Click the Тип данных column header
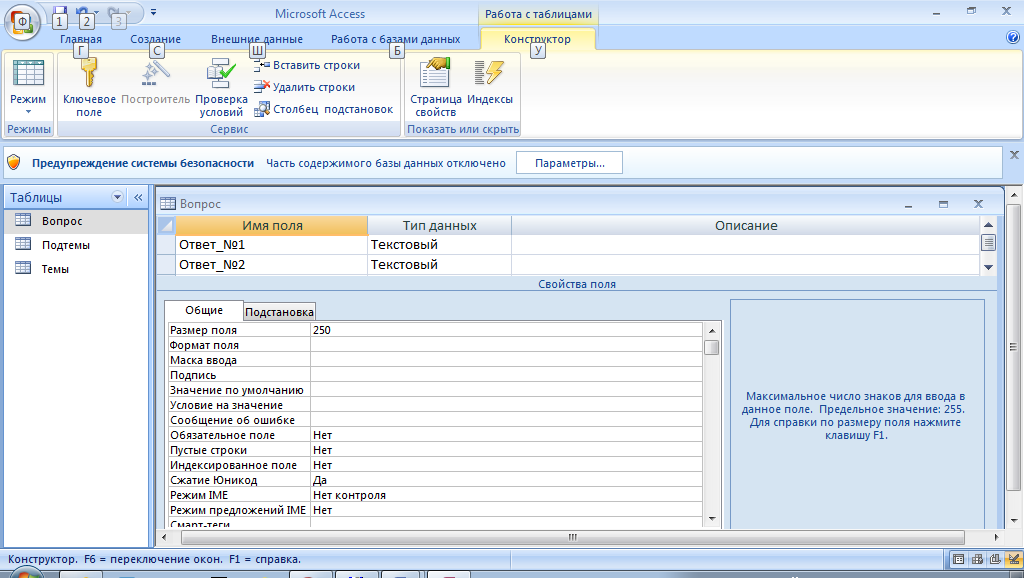This screenshot has height=578, width=1024. coord(440,226)
